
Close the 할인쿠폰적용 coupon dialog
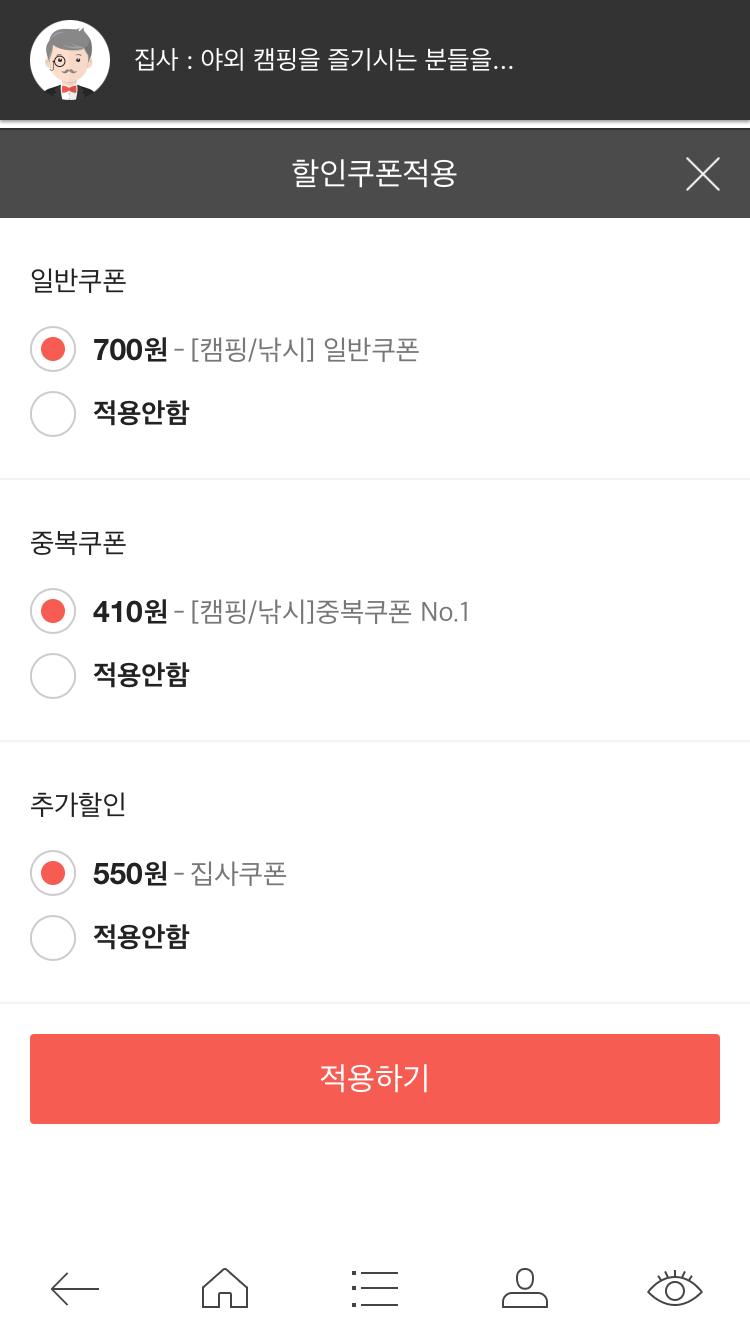[702, 174]
